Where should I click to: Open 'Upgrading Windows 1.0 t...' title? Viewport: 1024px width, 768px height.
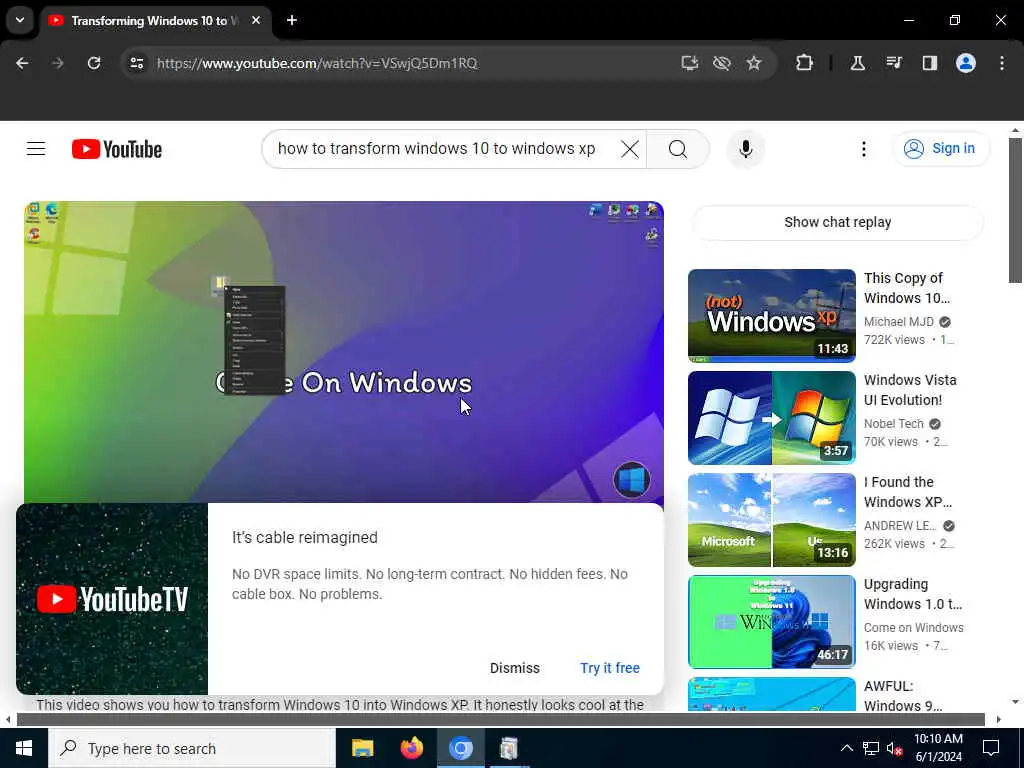click(913, 594)
